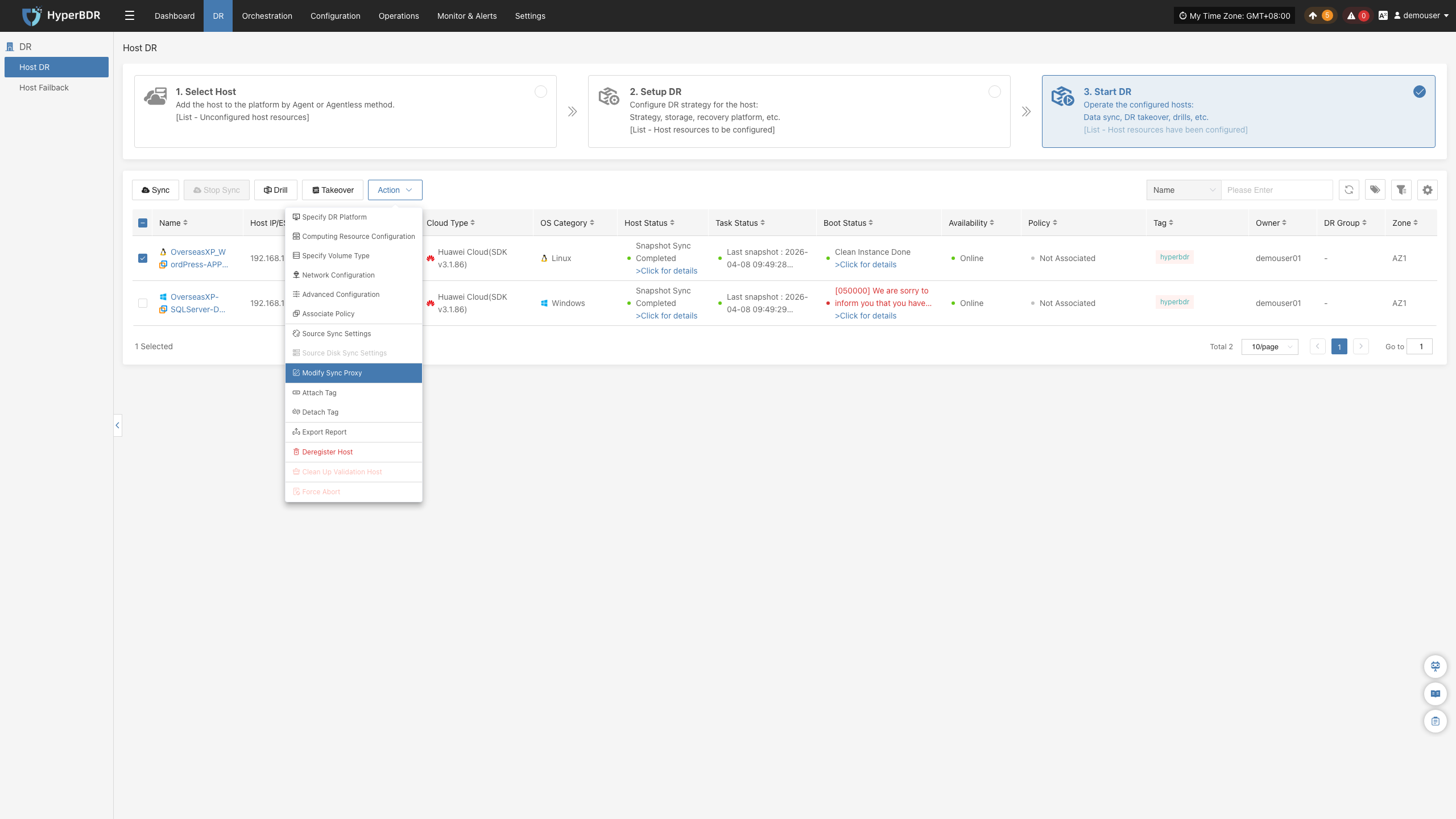1456x819 pixels.
Task: Select the Setup DR step radio circle
Action: pos(995,92)
